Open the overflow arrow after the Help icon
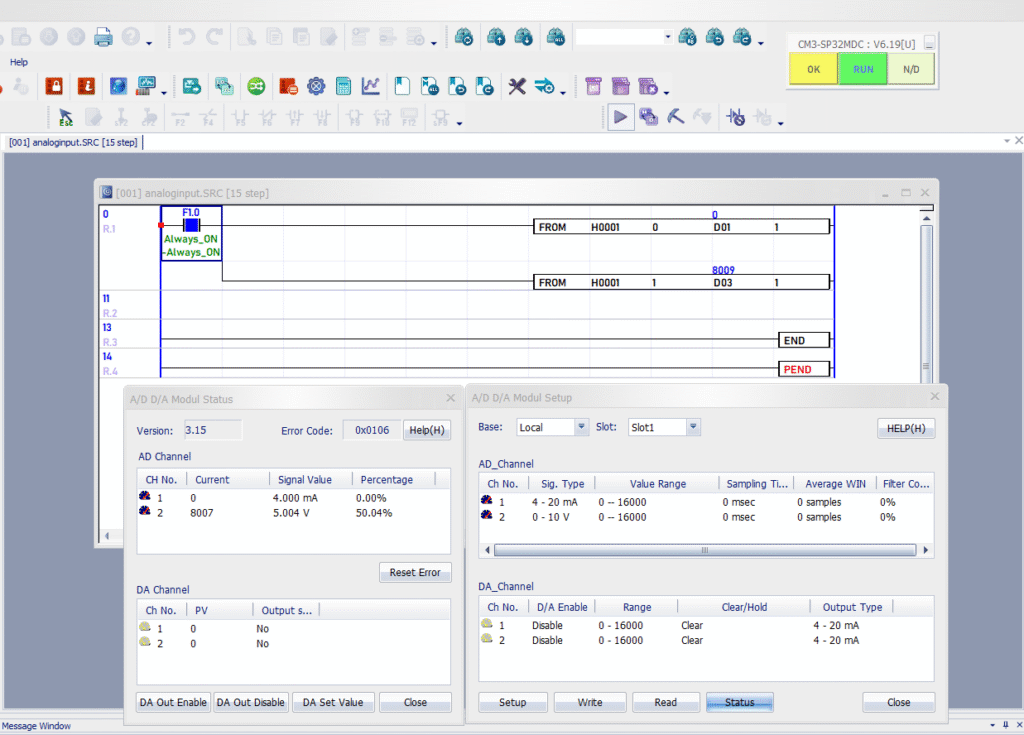 click(x=149, y=44)
